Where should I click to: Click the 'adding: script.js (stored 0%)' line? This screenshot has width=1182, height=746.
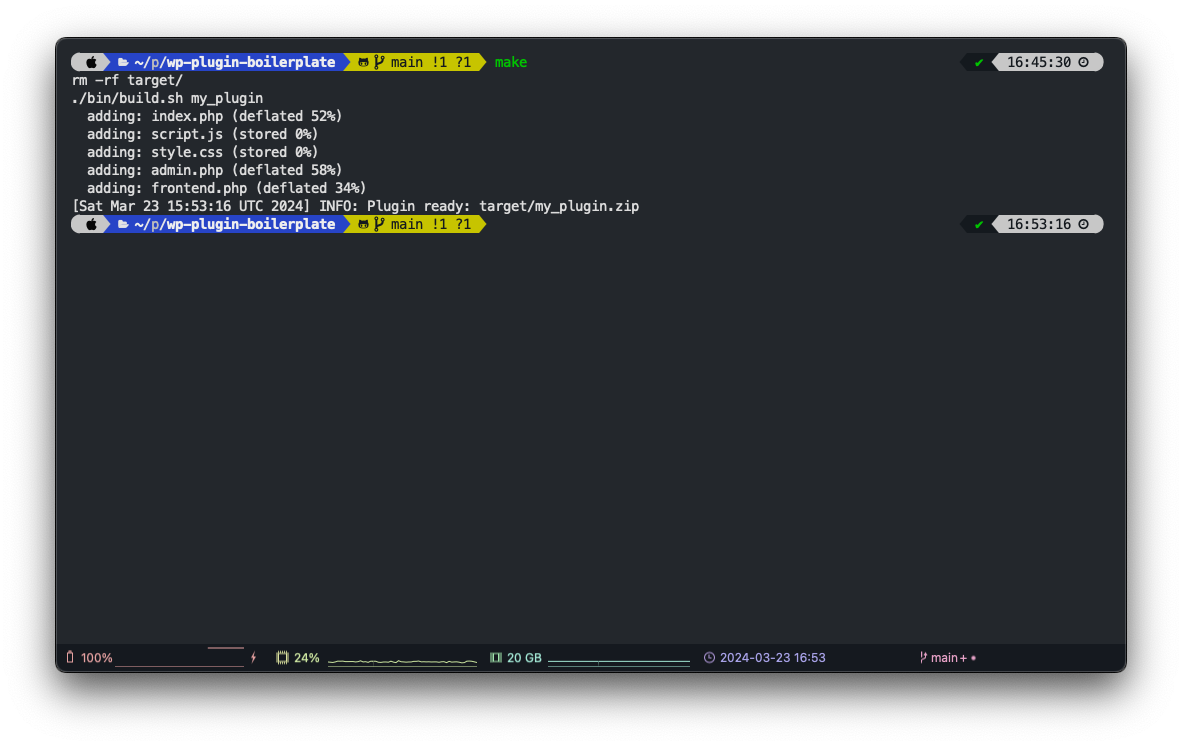click(202, 134)
